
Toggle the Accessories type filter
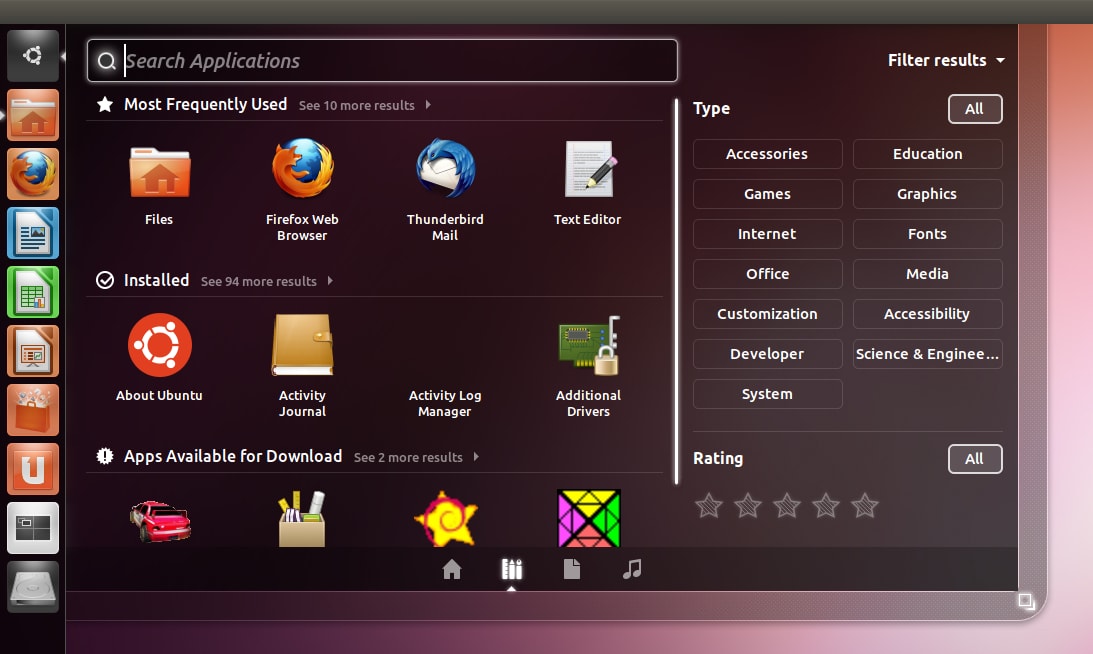[767, 154]
